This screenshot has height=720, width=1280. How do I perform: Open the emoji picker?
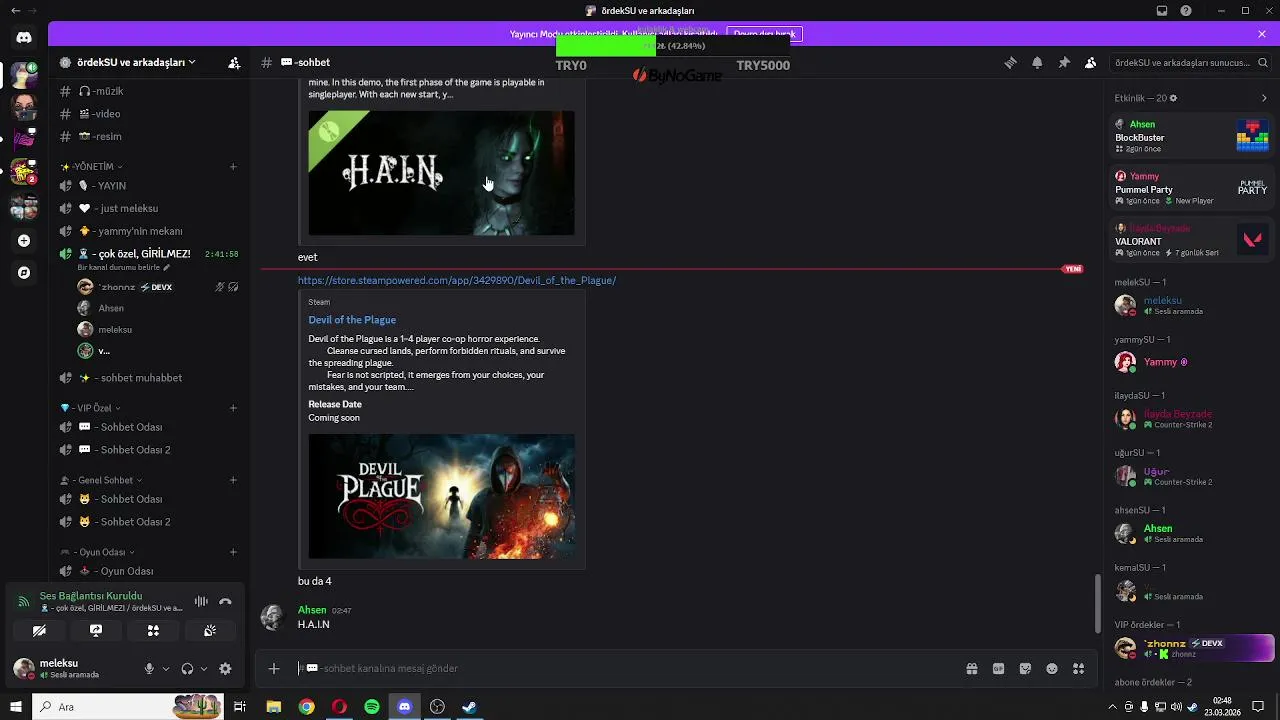[1052, 669]
